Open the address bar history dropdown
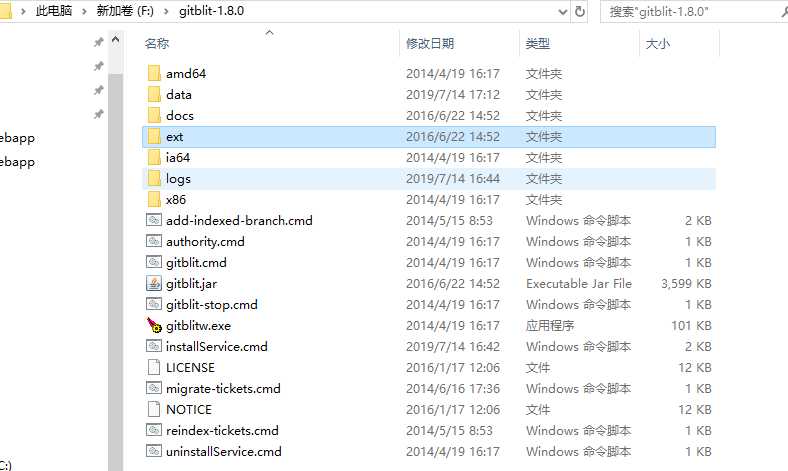The width and height of the screenshot is (788, 471). coord(563,12)
